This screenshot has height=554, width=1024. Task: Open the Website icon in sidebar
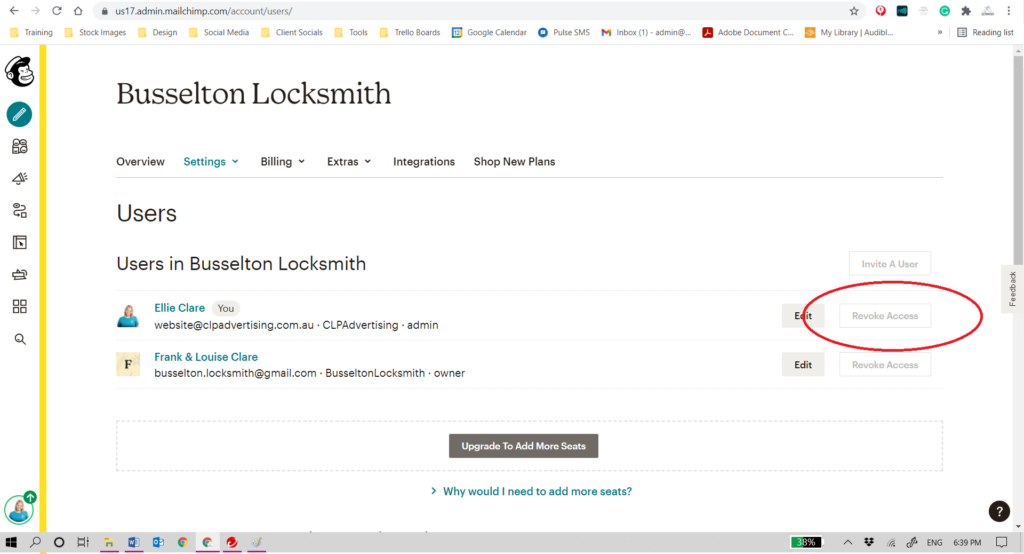20,242
